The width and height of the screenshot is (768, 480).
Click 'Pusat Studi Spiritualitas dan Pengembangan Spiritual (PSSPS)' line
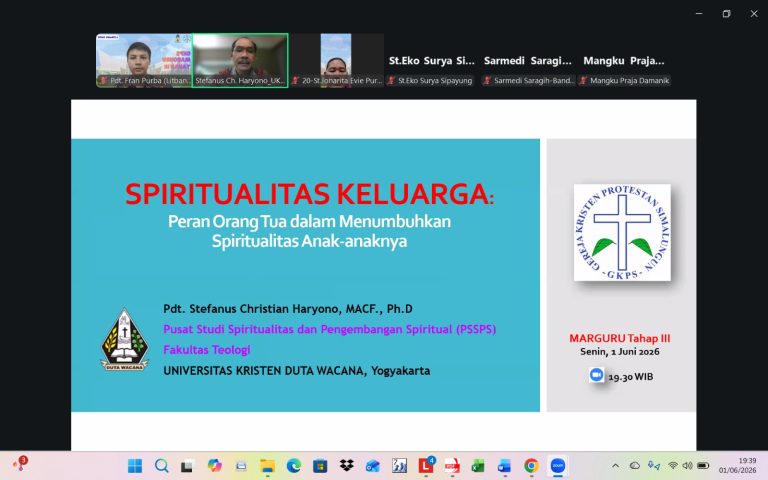(x=330, y=329)
